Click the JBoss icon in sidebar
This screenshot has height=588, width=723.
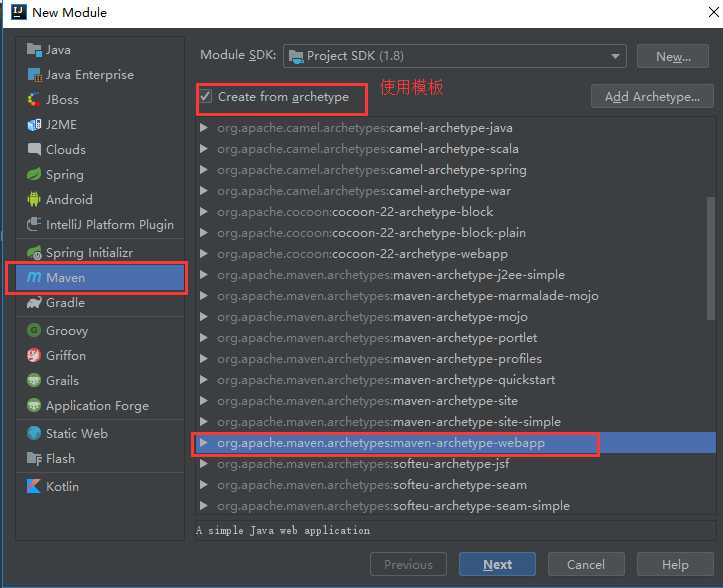[x=34, y=99]
